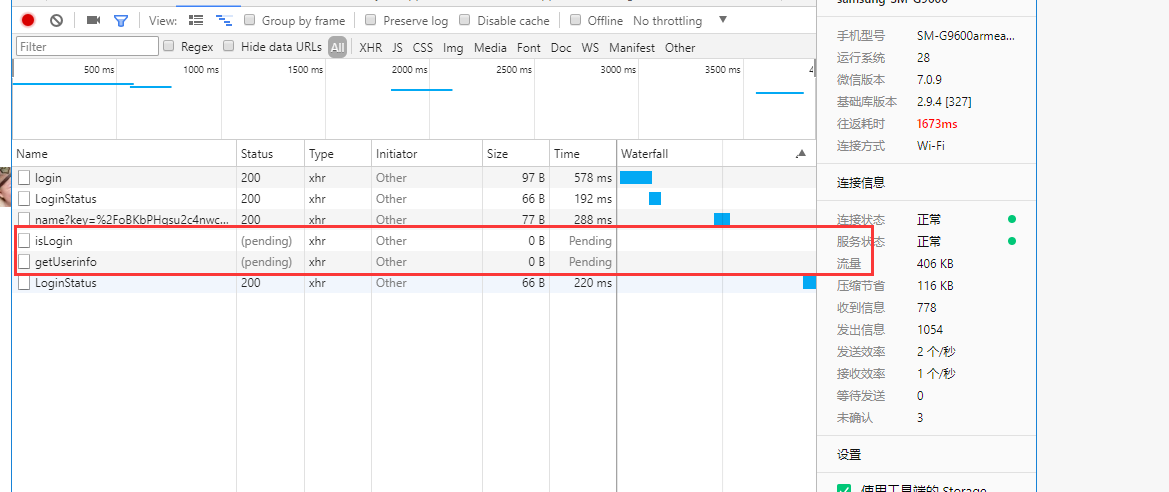Toggle the overview display icon

(223, 20)
